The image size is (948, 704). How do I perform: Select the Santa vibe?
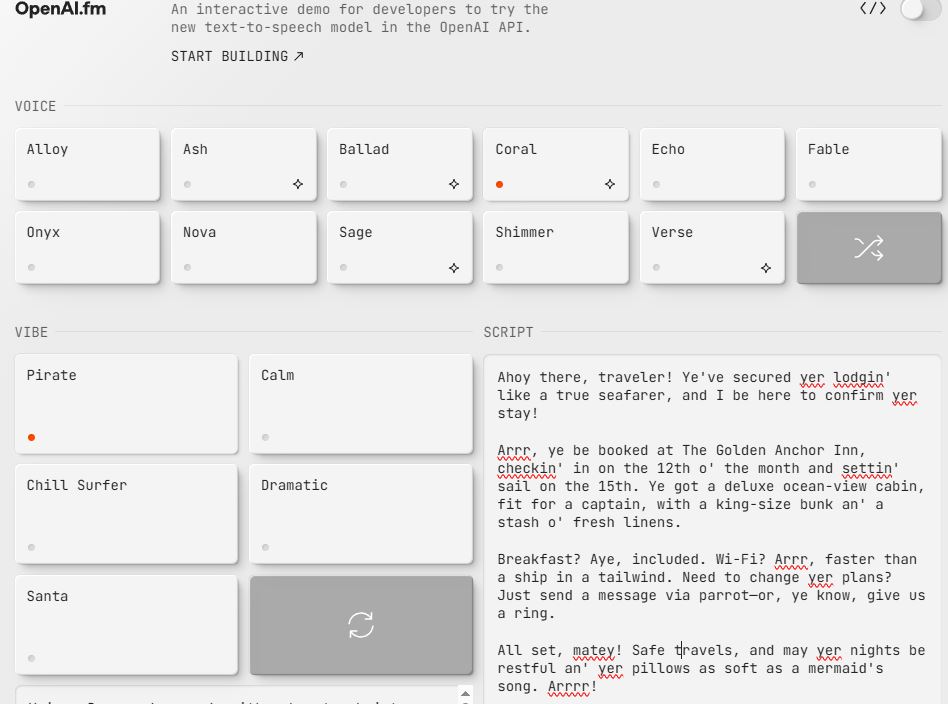tap(126, 623)
